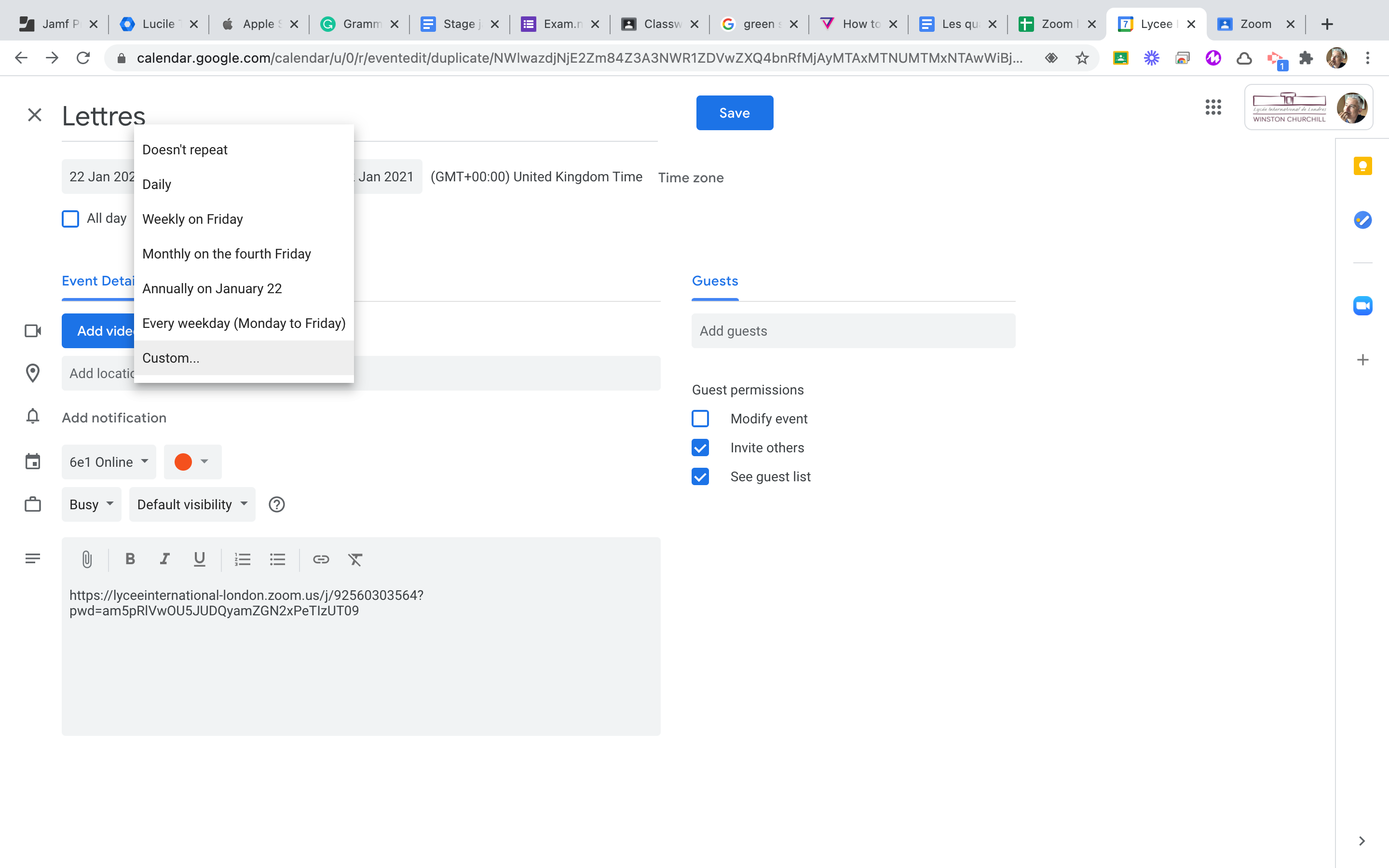Select Custom... from repeat menu
Viewport: 1389px width, 868px height.
pyautogui.click(x=171, y=358)
